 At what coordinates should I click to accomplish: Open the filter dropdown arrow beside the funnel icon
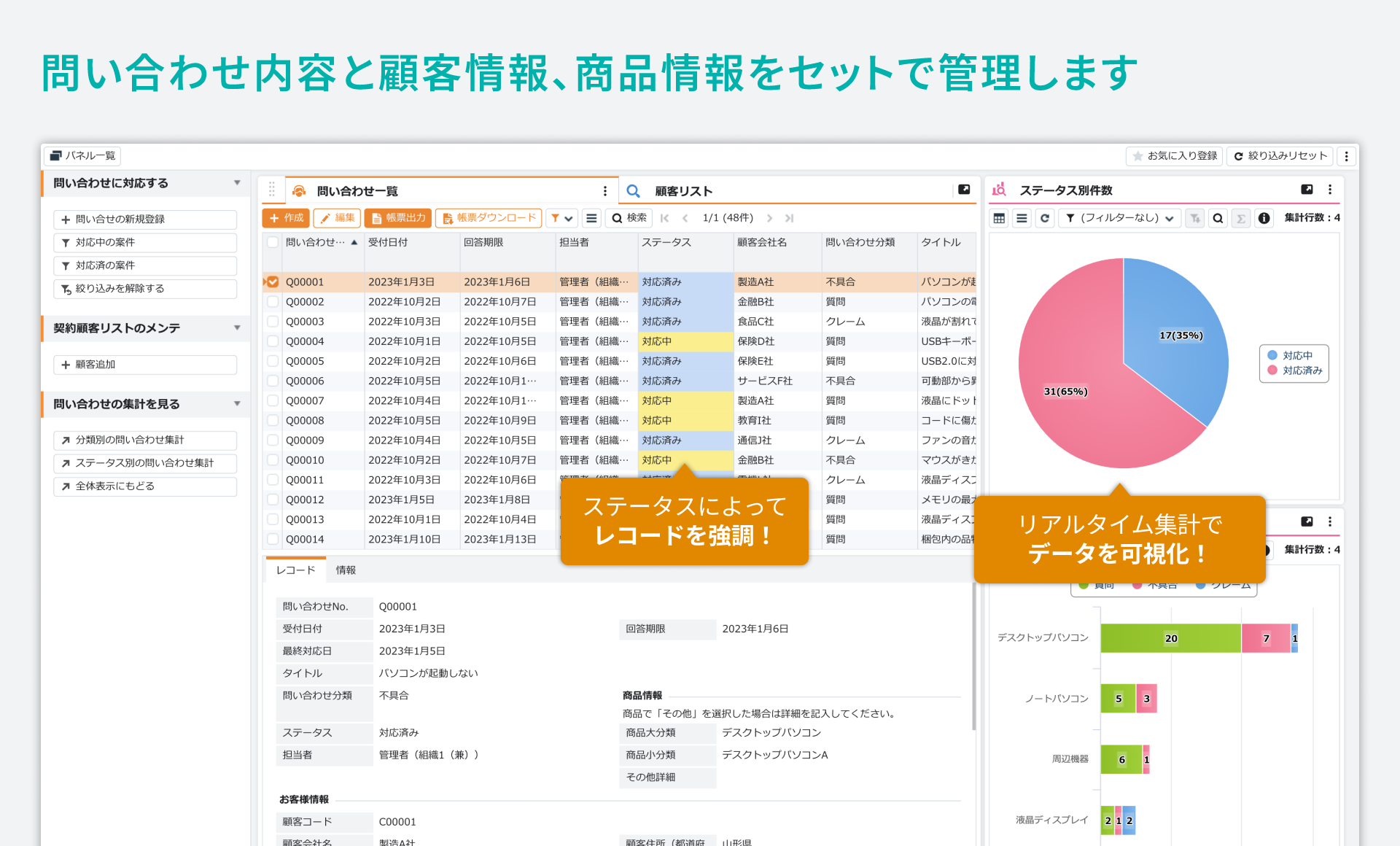point(569,218)
